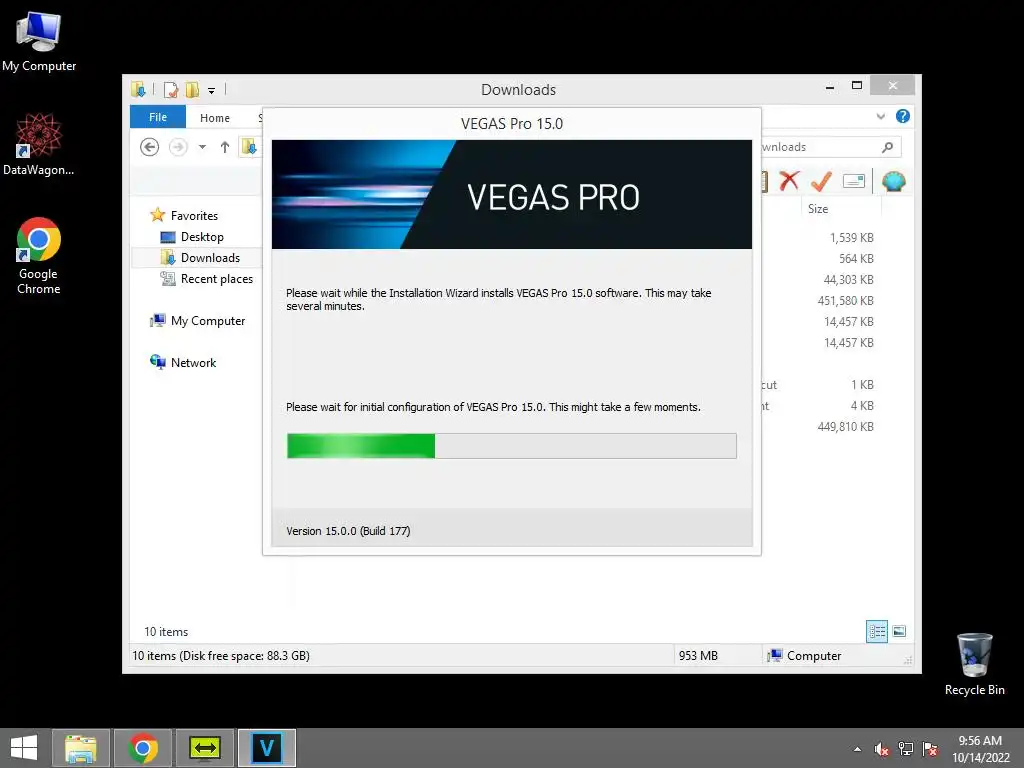Click the 953 MB status bar entry

(697, 656)
